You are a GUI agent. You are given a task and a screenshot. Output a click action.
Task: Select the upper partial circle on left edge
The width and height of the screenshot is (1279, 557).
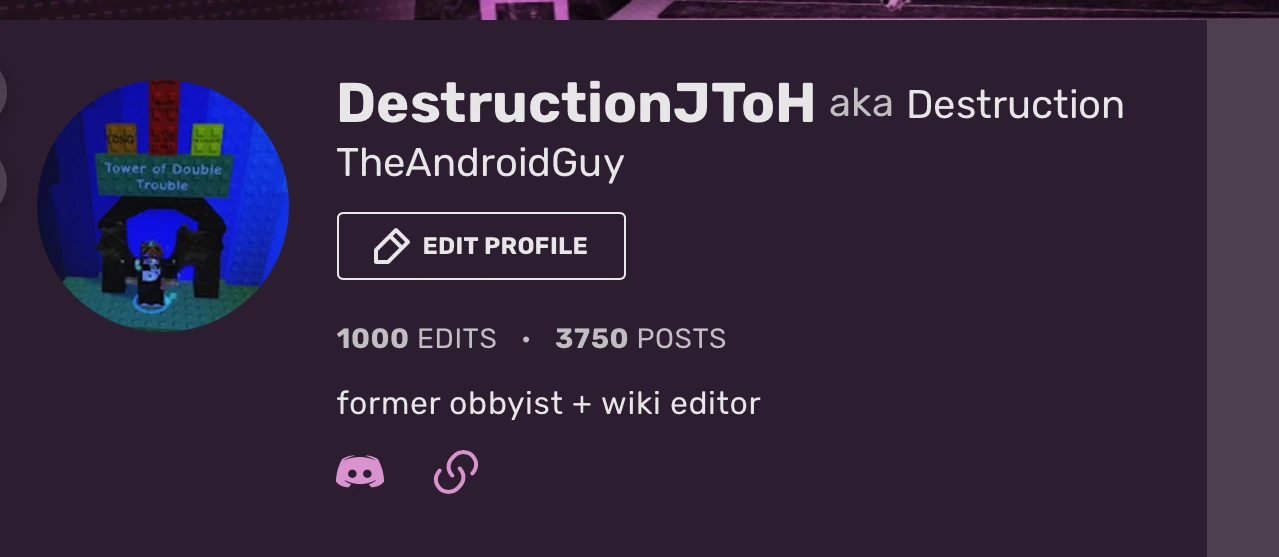(x=2, y=91)
